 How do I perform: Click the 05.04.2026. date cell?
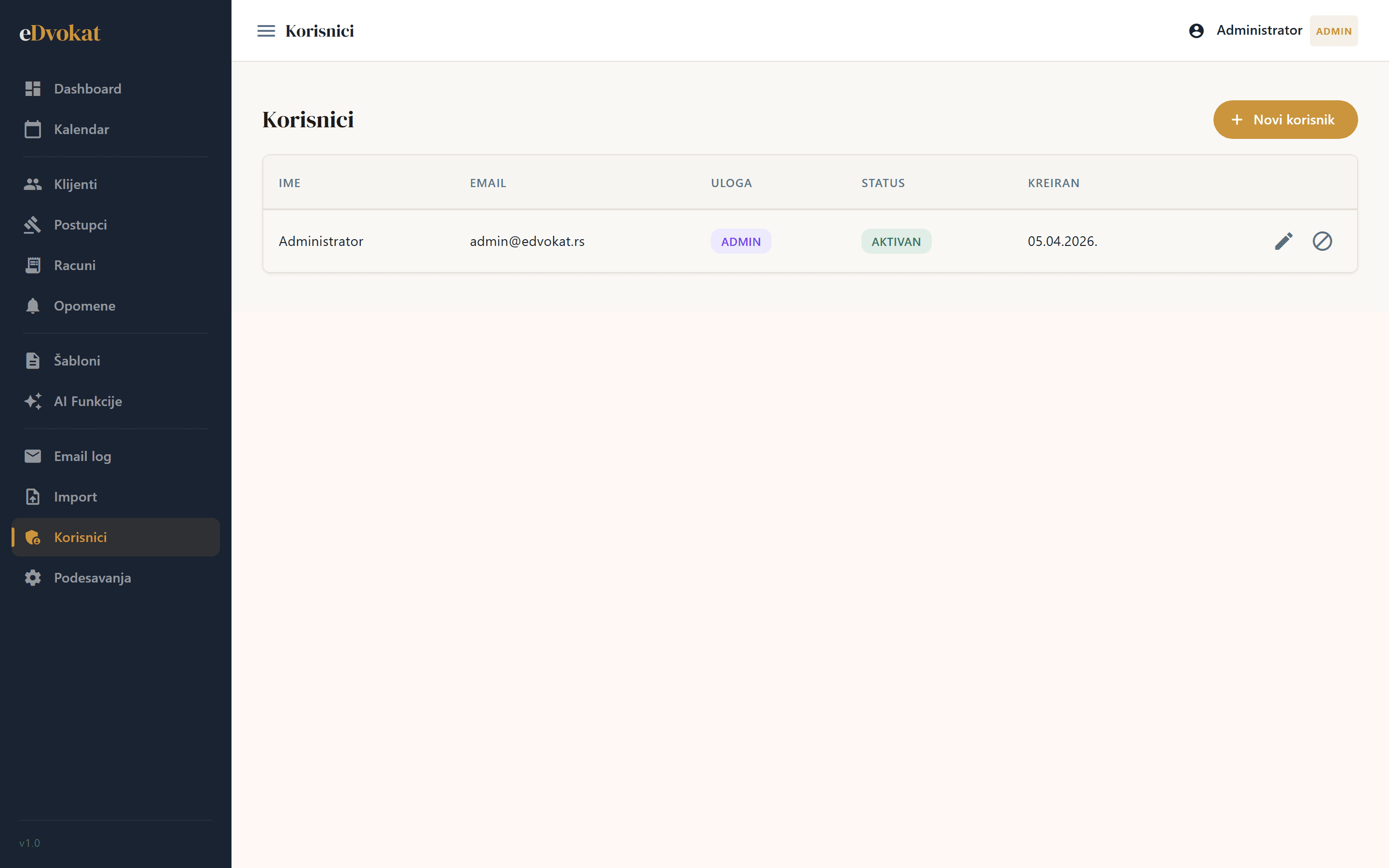[1062, 241]
